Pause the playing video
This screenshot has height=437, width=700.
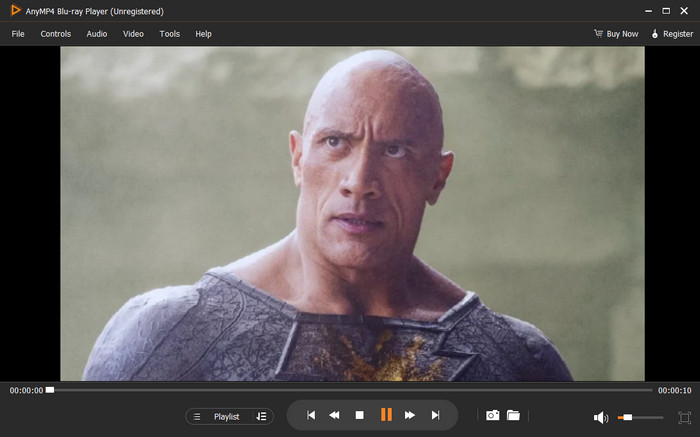[386, 415]
